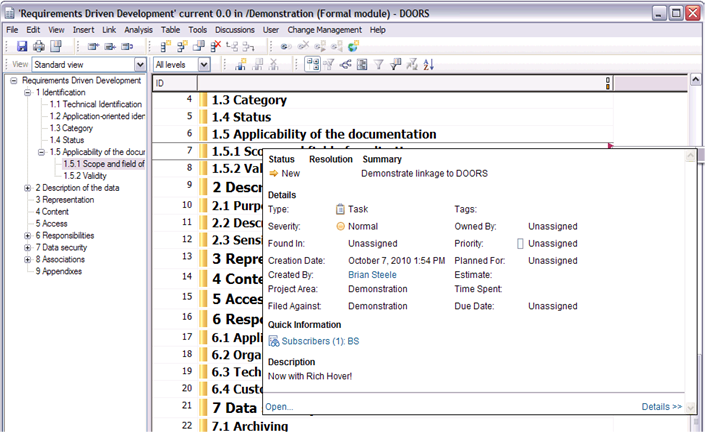Expand the 8 Associations node
The height and width of the screenshot is (432, 705).
tap(27, 259)
